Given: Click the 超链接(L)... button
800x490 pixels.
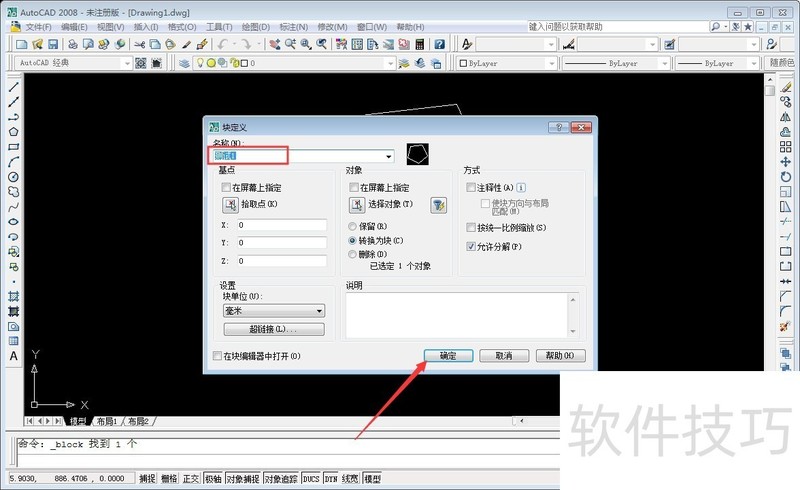Looking at the screenshot, I should click(274, 329).
